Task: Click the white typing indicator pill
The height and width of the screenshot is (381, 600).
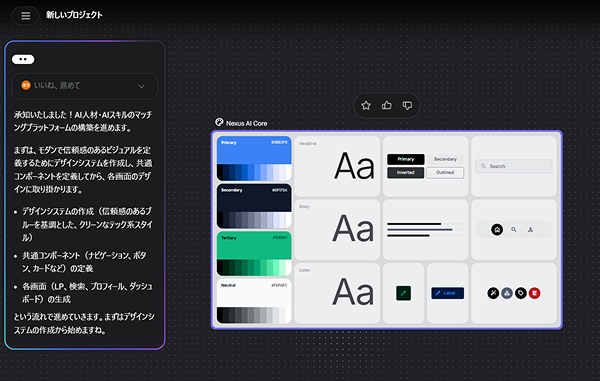Action: (x=23, y=59)
